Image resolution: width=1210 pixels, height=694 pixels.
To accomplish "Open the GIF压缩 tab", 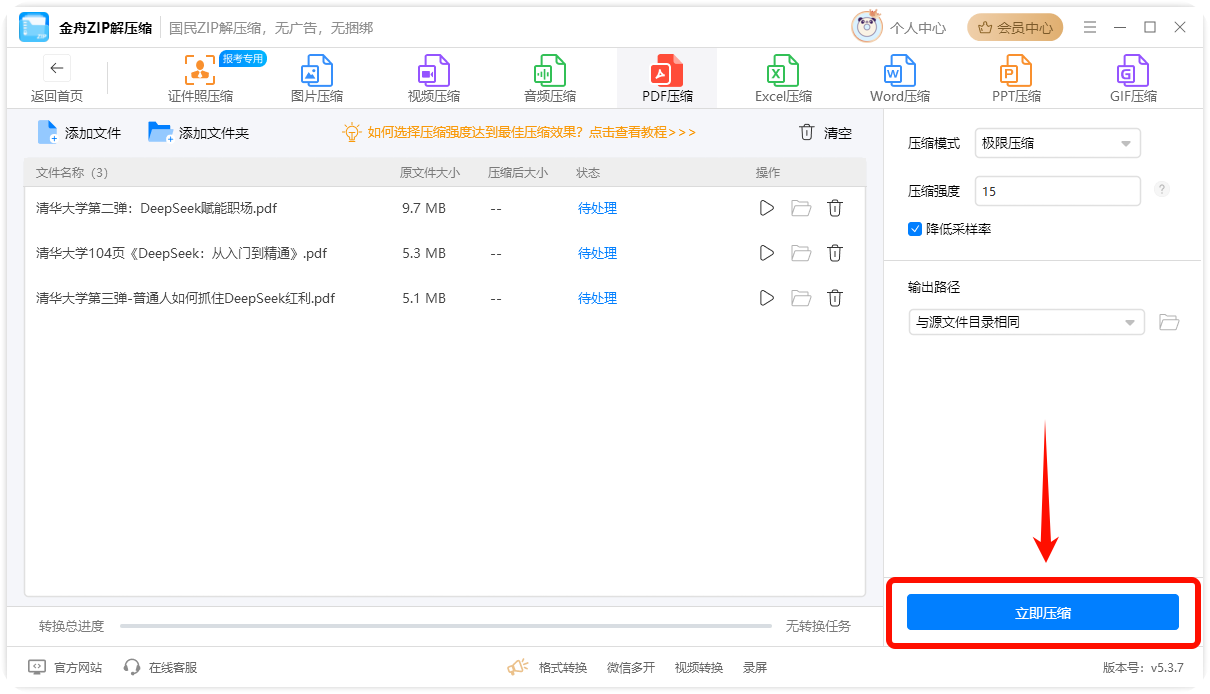I will tap(1133, 79).
